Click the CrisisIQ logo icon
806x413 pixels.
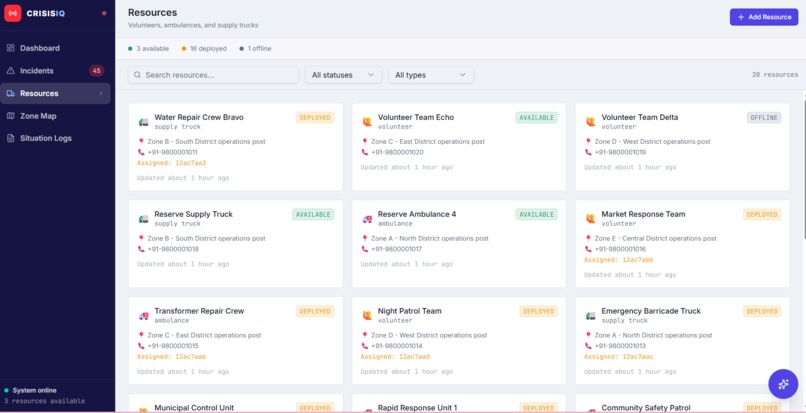click(x=12, y=13)
